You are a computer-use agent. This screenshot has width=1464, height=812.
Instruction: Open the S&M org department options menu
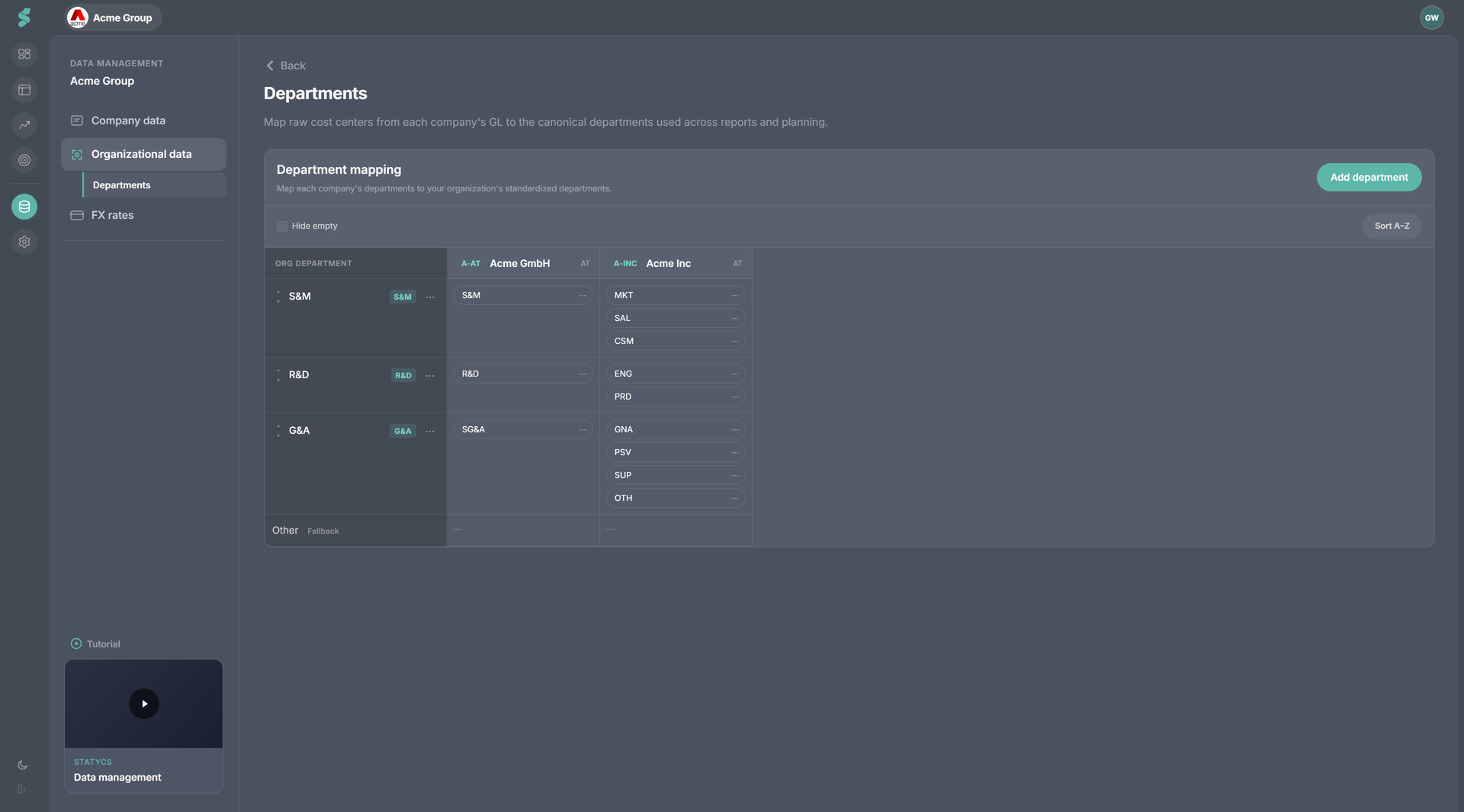(x=430, y=297)
